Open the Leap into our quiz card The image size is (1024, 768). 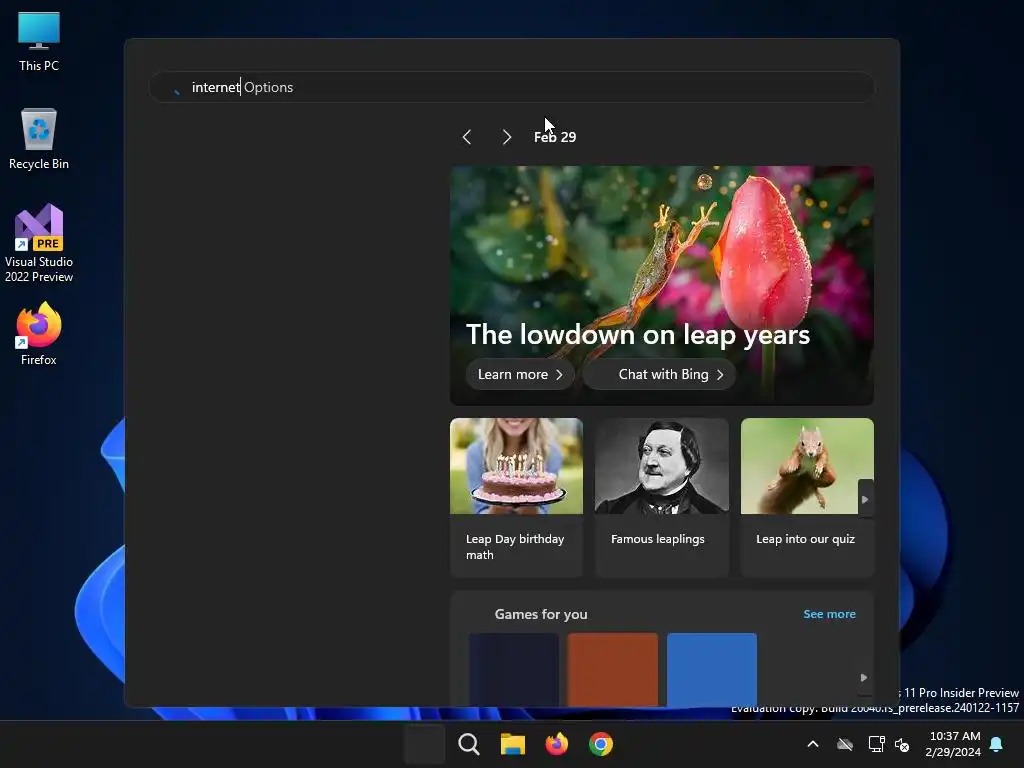click(807, 498)
